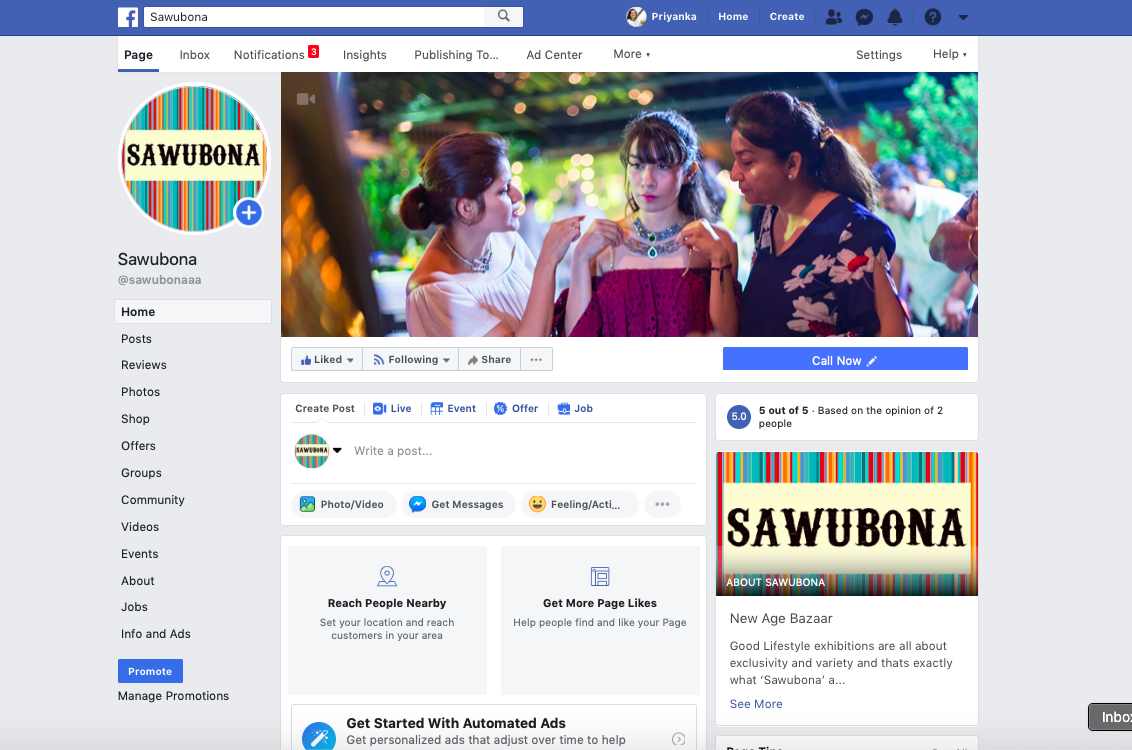Image resolution: width=1132 pixels, height=750 pixels.
Task: Expand the post-as identity selector arrow
Action: 337,450
